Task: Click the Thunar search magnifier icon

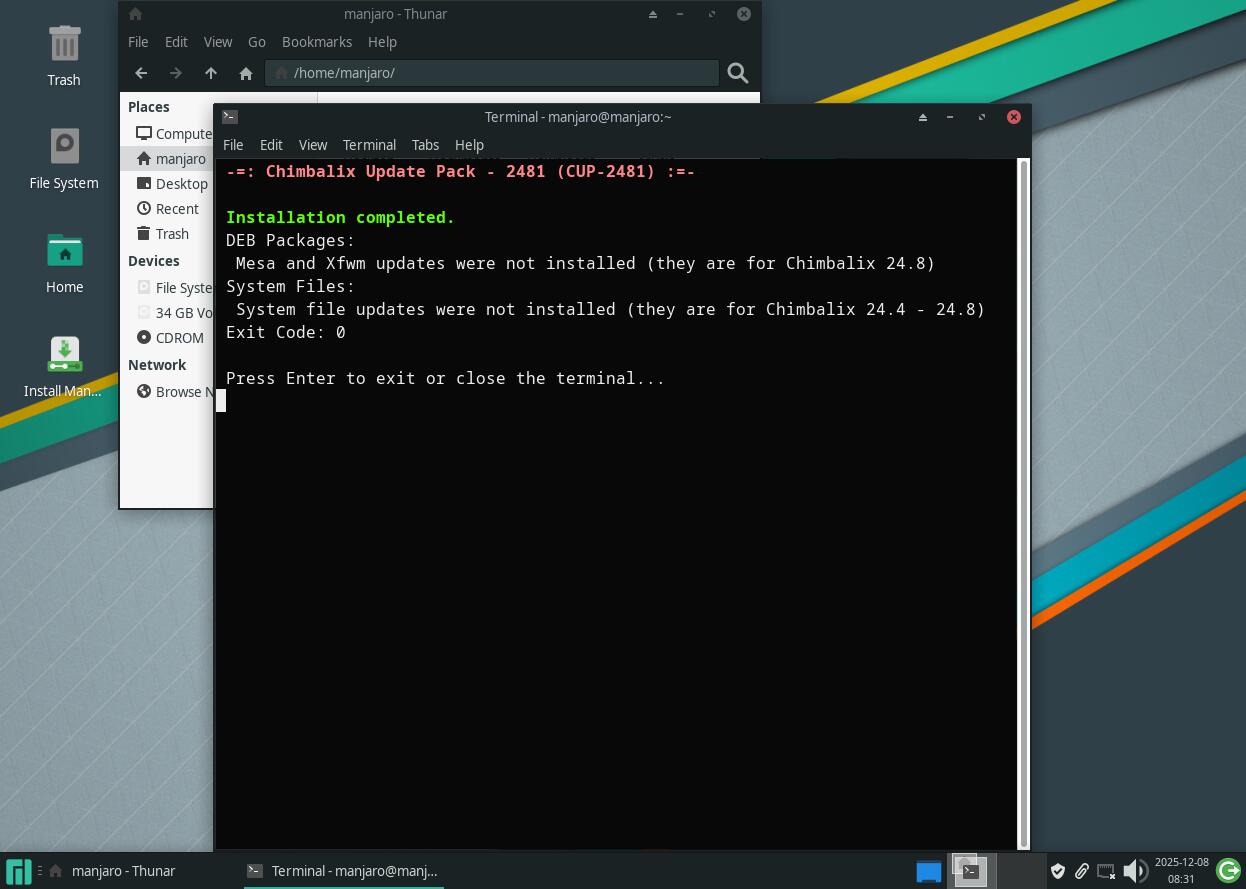Action: click(x=738, y=73)
